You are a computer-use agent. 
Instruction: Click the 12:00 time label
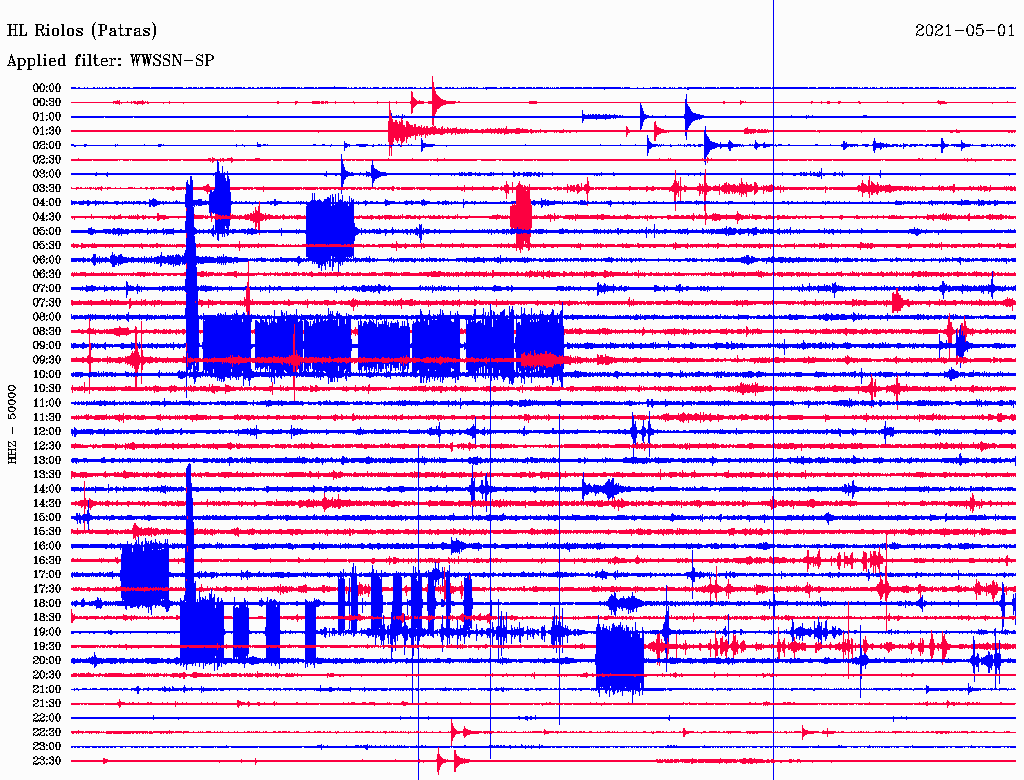click(47, 432)
